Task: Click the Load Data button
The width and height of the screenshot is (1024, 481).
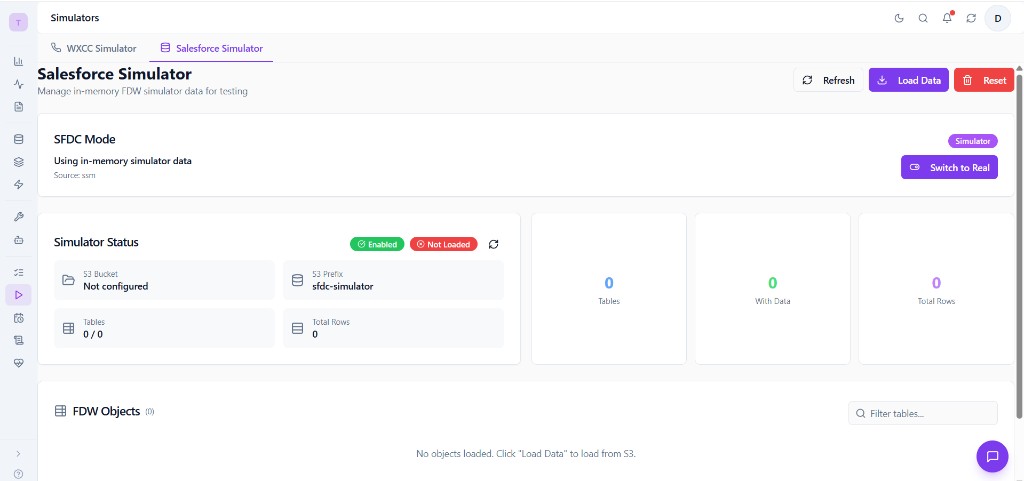Action: coord(908,80)
